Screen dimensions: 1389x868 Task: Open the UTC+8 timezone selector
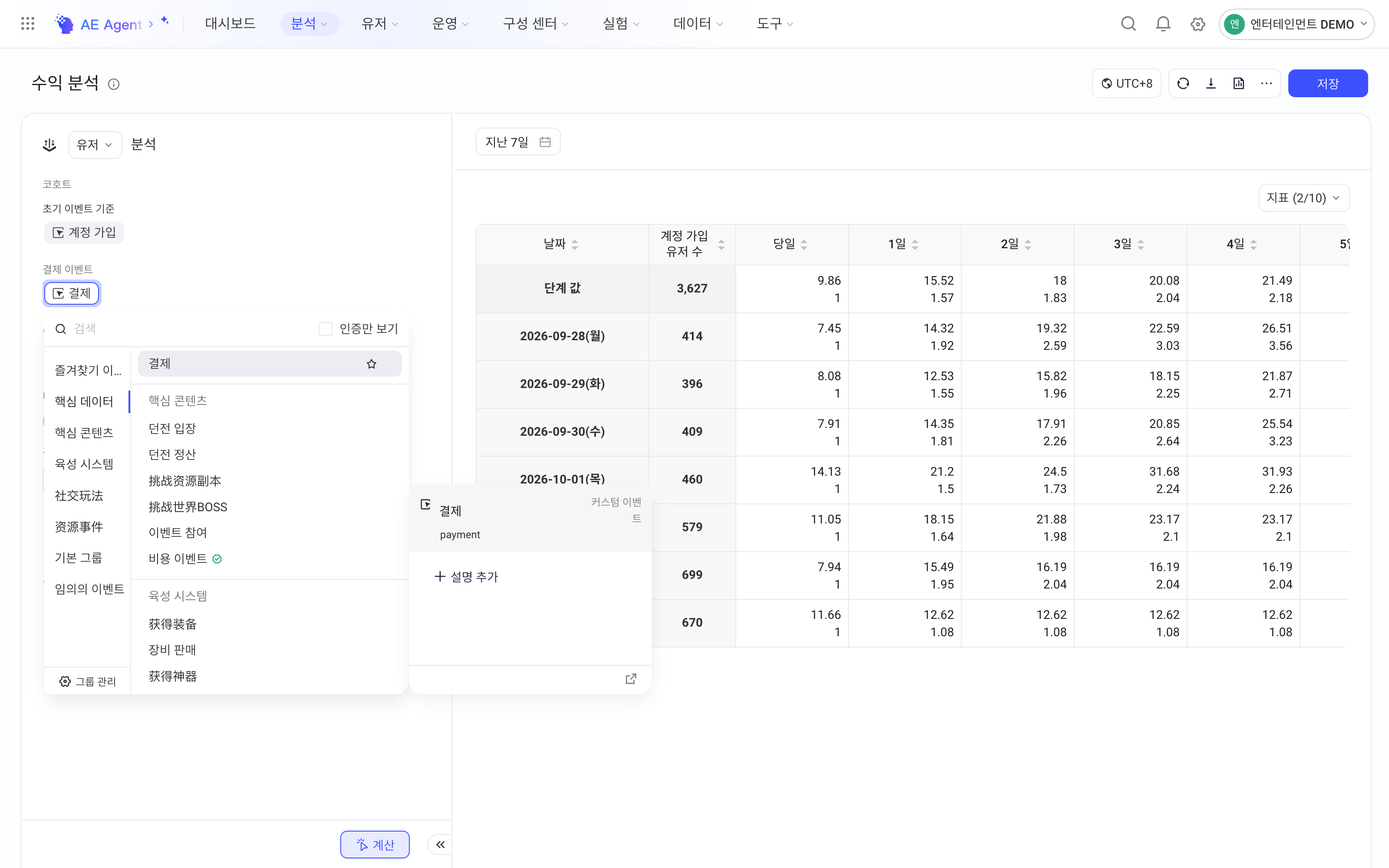coord(1127,84)
